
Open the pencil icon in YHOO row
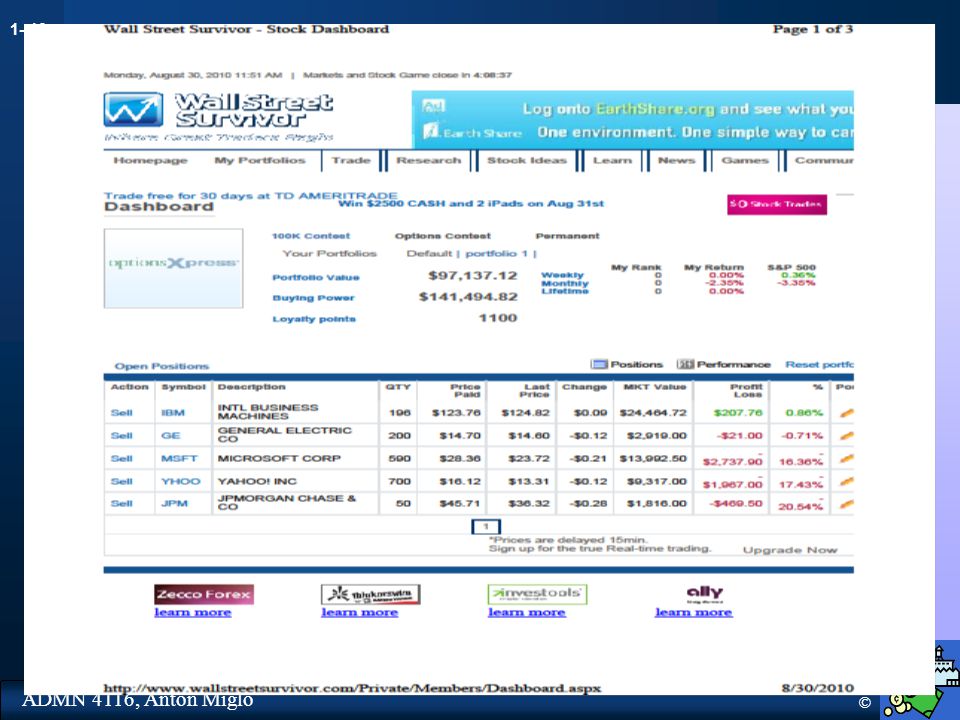coord(847,482)
